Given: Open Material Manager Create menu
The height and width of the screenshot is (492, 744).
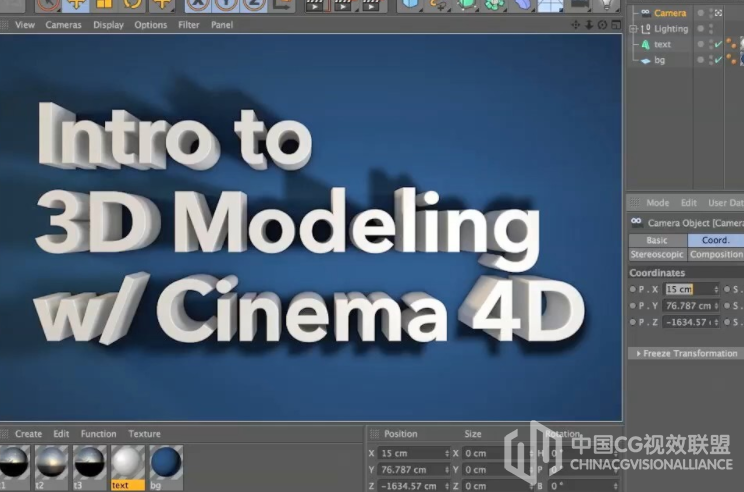Looking at the screenshot, I should pos(28,434).
